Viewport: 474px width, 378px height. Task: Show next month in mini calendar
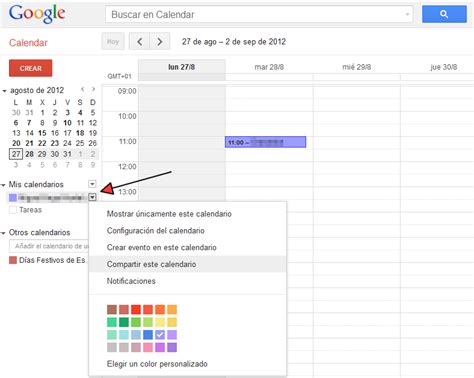click(93, 89)
